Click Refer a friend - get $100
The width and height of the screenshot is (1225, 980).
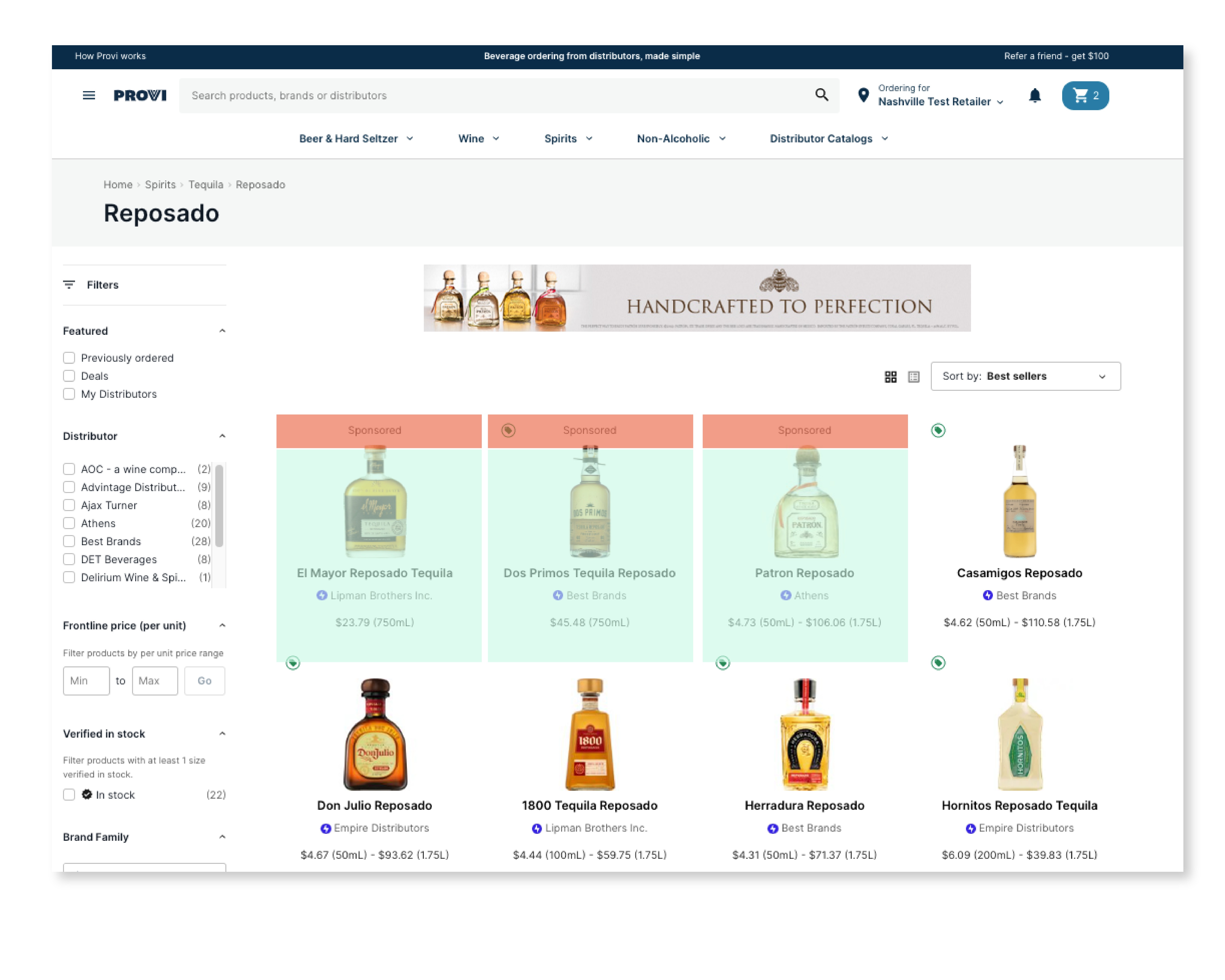click(x=1056, y=56)
